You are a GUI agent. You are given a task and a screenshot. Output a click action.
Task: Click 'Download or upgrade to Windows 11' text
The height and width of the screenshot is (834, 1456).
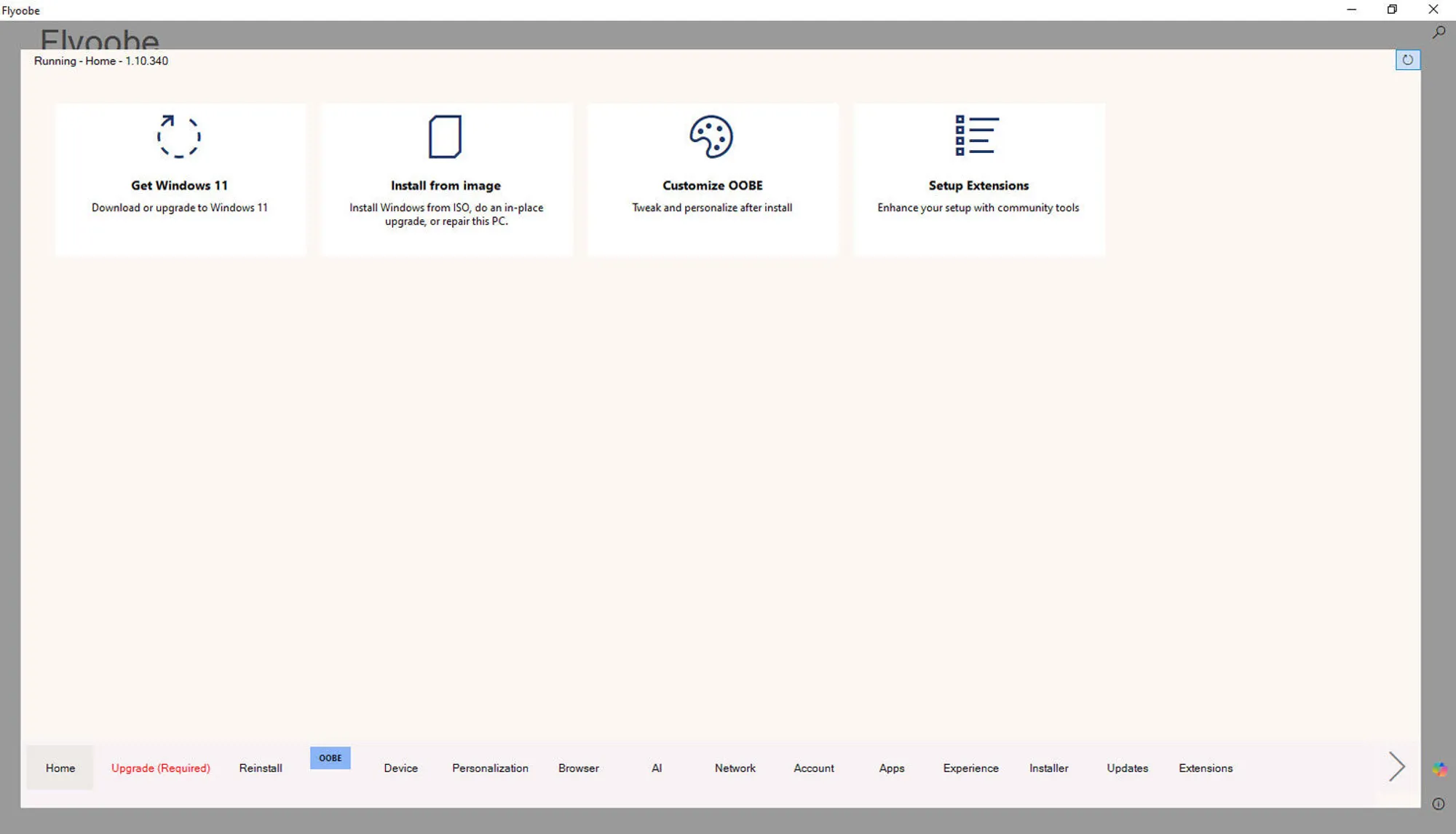[180, 208]
